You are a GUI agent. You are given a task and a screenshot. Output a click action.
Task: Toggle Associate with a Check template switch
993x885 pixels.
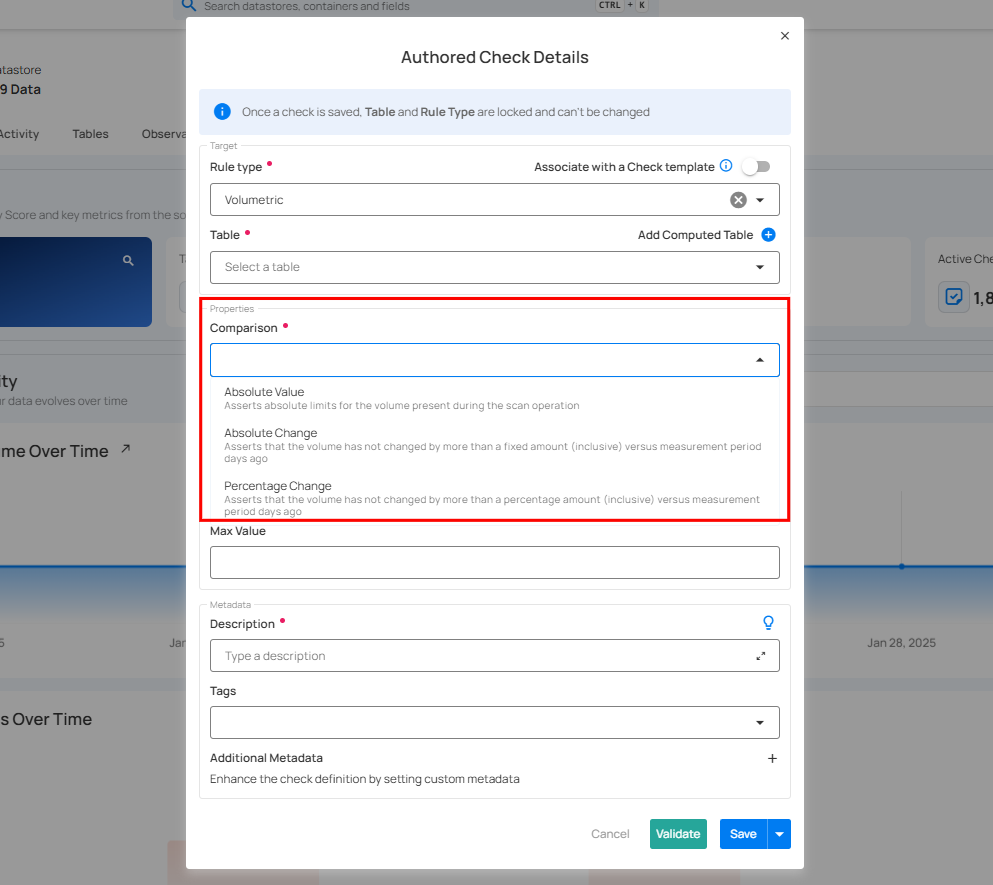756,167
